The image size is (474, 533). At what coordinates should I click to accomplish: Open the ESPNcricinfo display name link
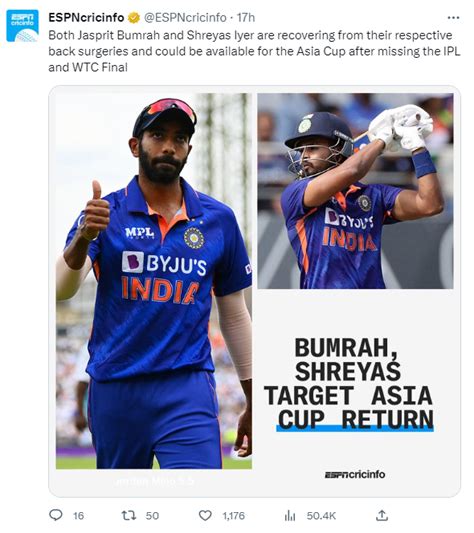point(86,18)
